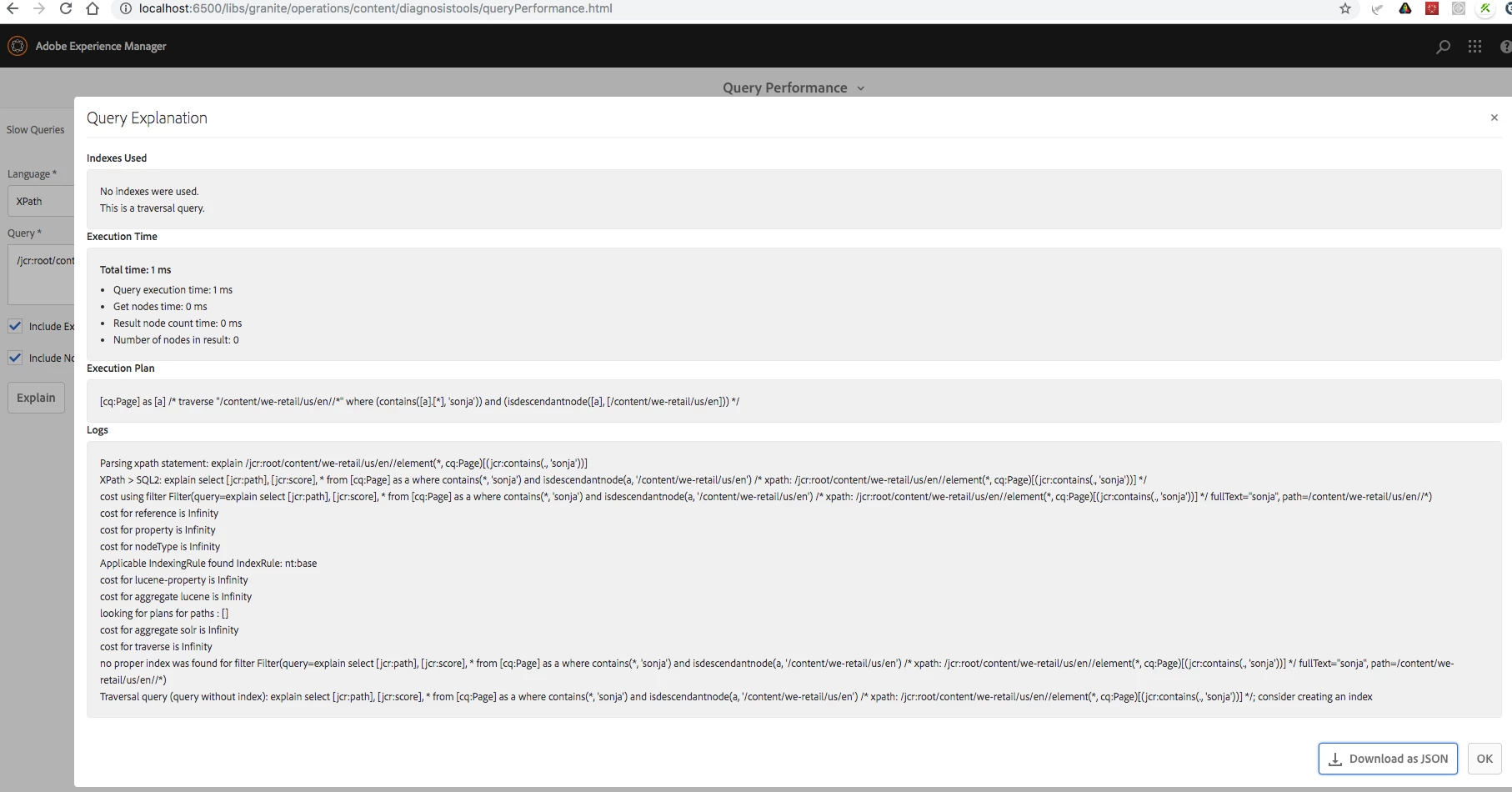Close the Query Explanation dialog with the X

coord(1494,118)
